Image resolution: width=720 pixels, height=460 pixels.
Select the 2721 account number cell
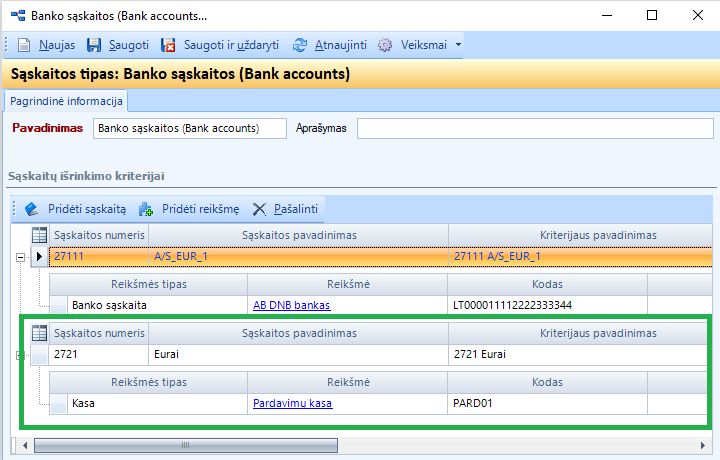click(x=99, y=354)
